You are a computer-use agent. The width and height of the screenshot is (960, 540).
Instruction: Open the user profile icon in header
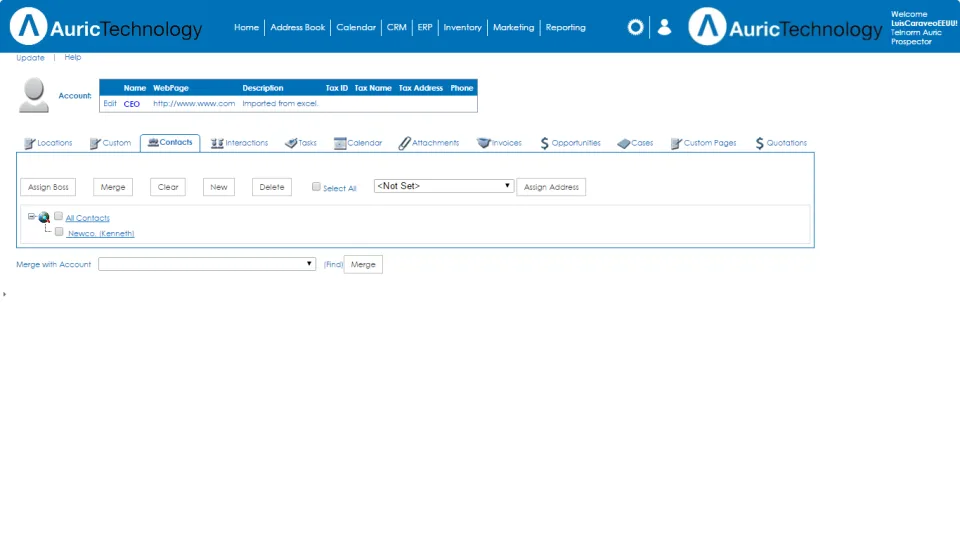(x=664, y=27)
